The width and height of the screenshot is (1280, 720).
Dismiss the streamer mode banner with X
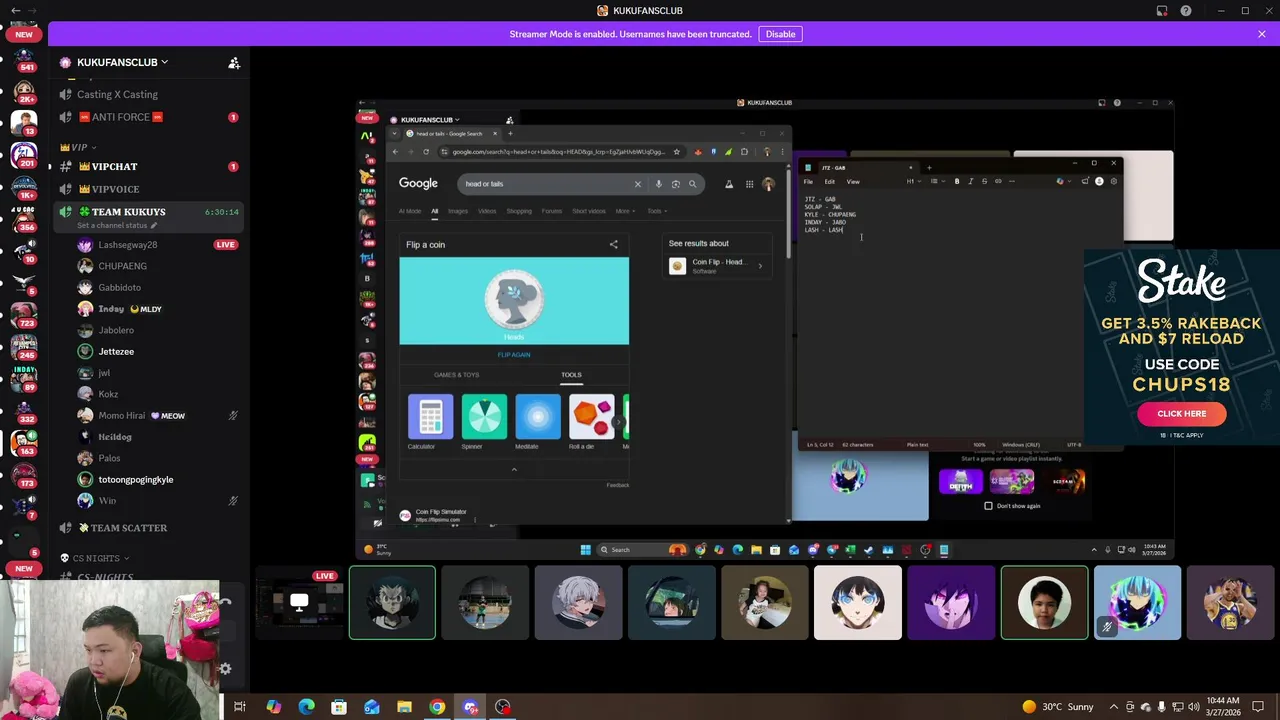pyautogui.click(x=1262, y=34)
